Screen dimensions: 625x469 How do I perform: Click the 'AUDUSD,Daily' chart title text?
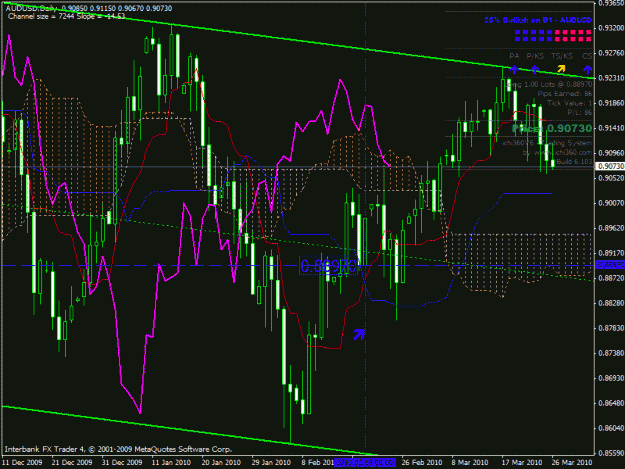pos(29,8)
